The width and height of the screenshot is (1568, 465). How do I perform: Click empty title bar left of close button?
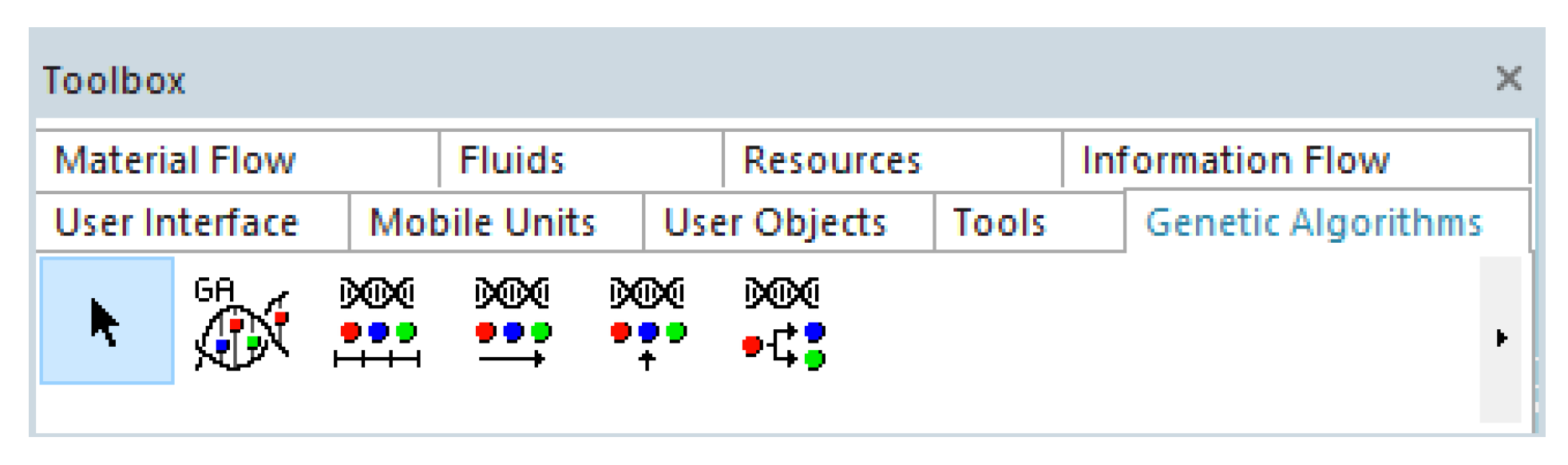pos(798,80)
